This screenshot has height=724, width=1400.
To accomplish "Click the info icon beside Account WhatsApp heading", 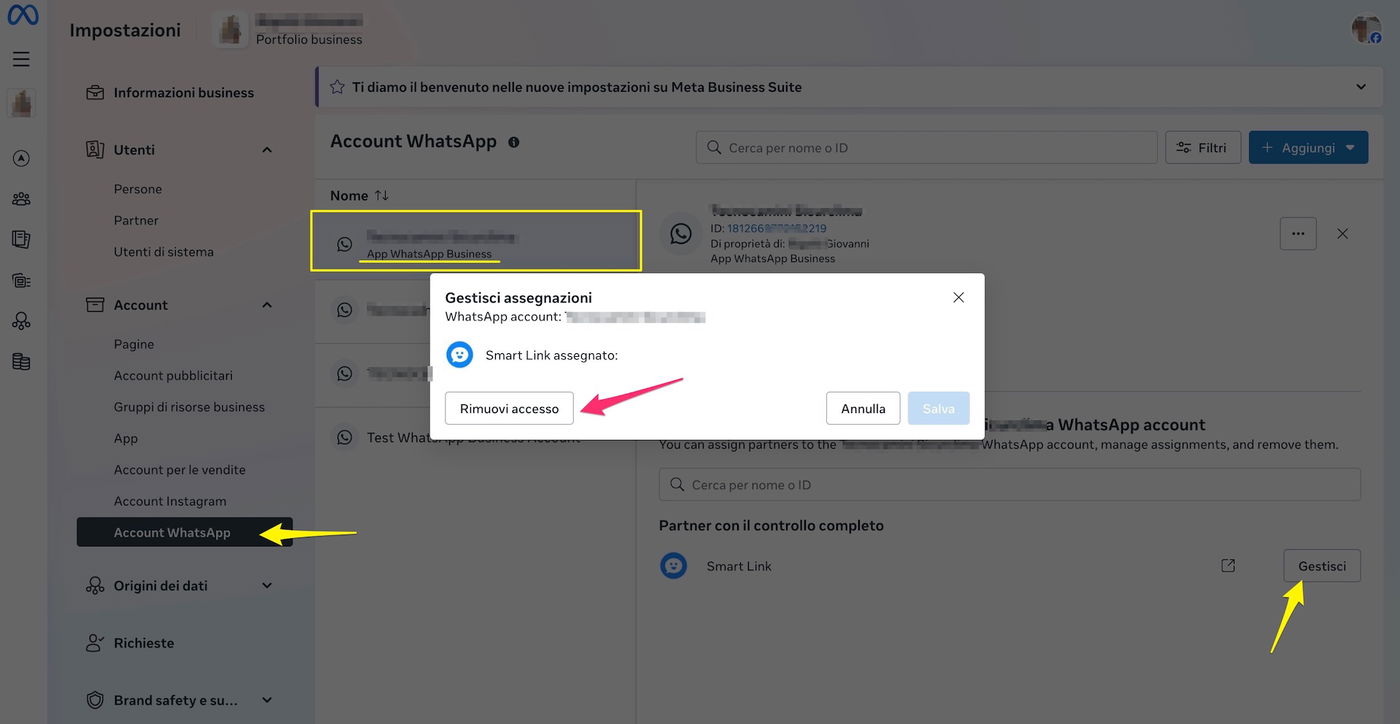I will [514, 142].
